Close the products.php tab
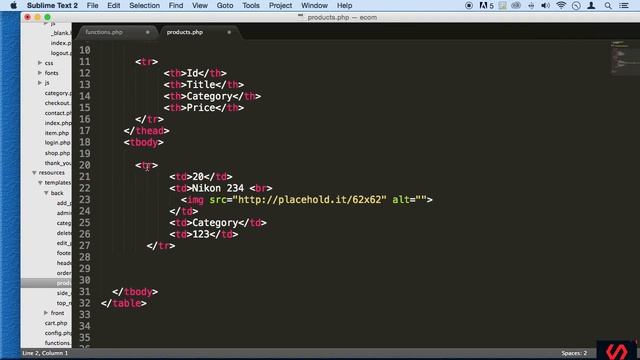640x360 pixels. click(x=229, y=32)
